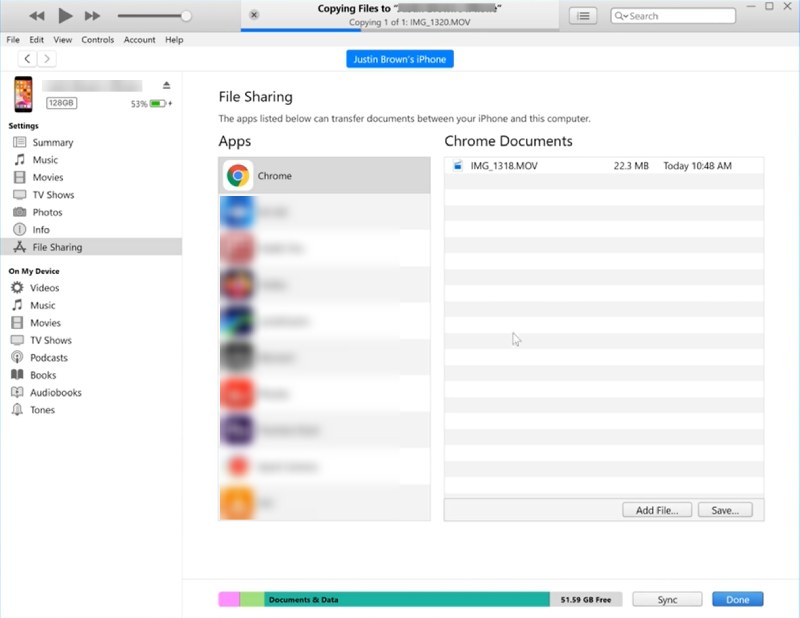Click the pink storage bar segment

(x=229, y=599)
